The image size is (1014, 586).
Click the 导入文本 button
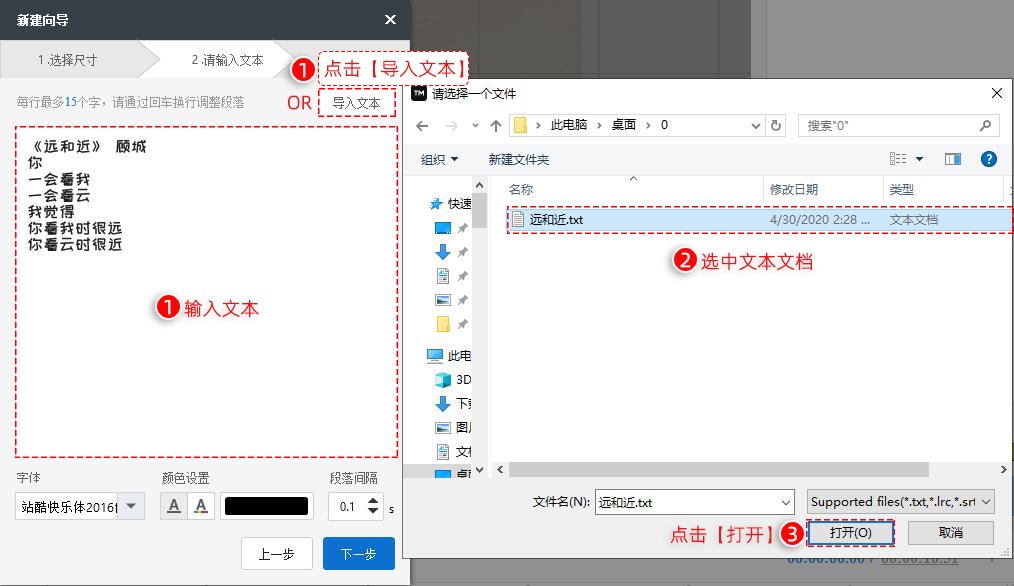click(x=357, y=103)
